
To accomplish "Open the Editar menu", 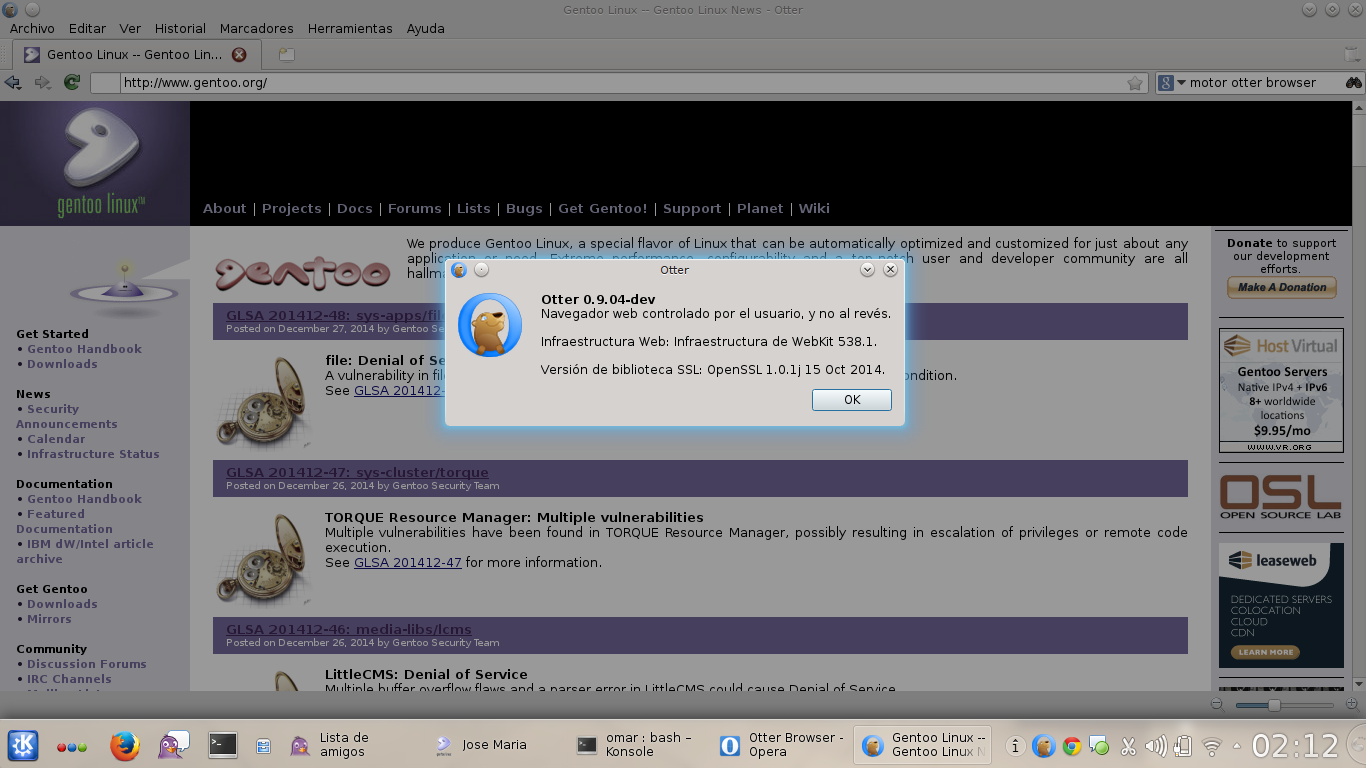I will [x=88, y=29].
